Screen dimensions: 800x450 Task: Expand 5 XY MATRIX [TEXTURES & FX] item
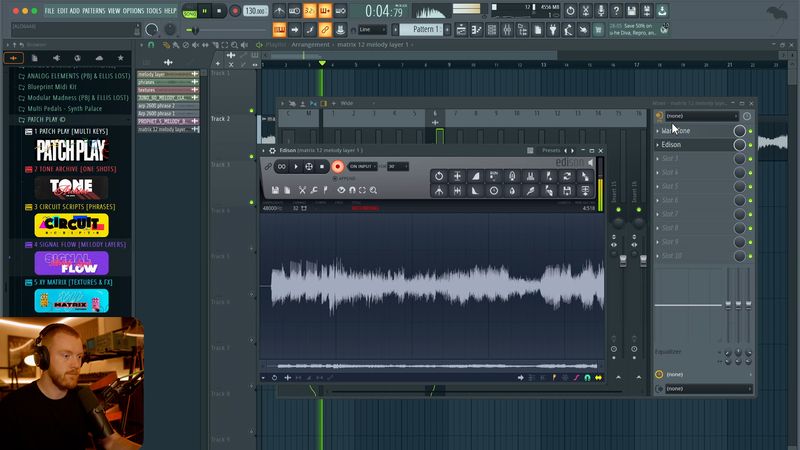69,282
